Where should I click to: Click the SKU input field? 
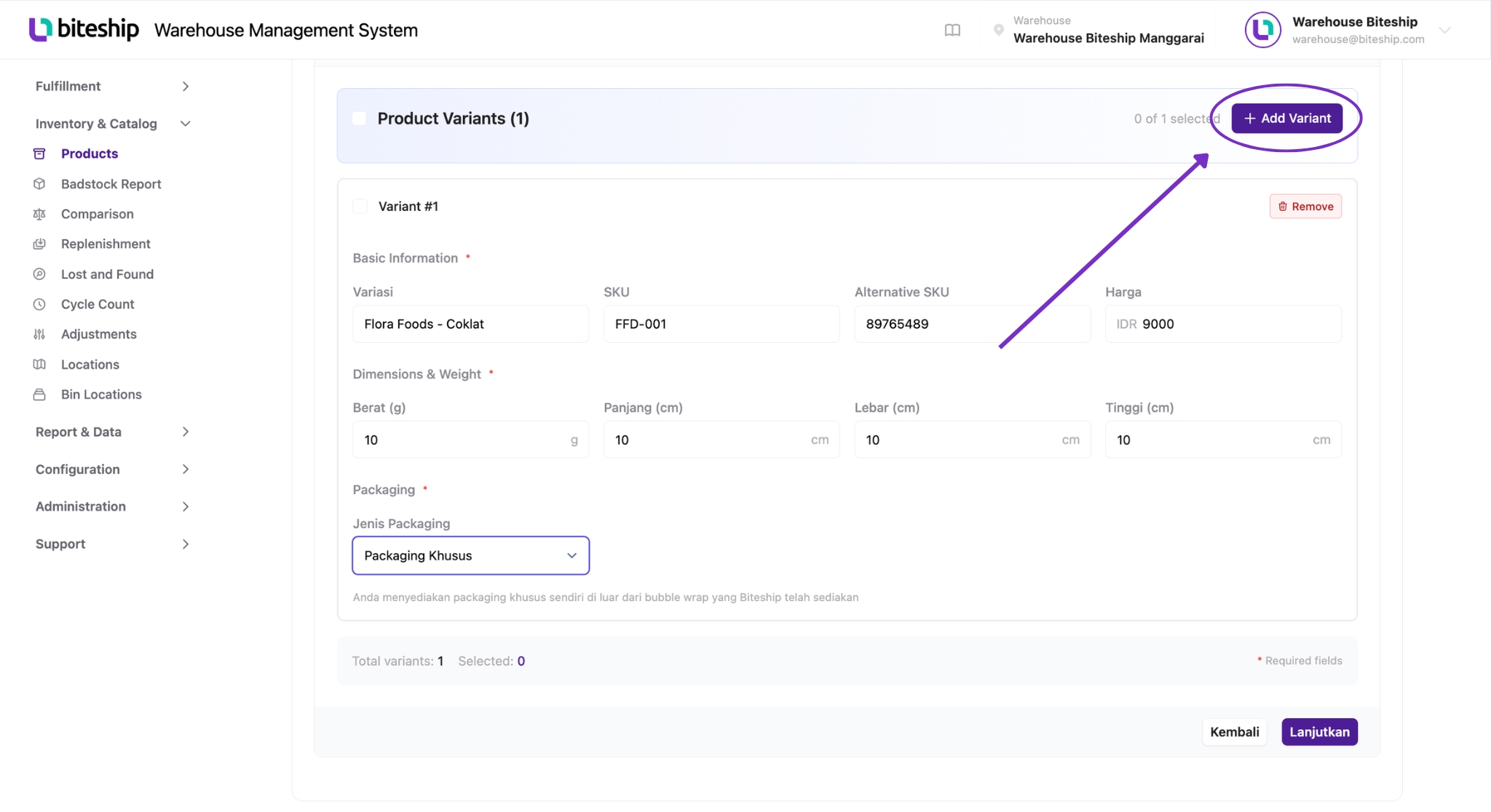click(x=721, y=324)
